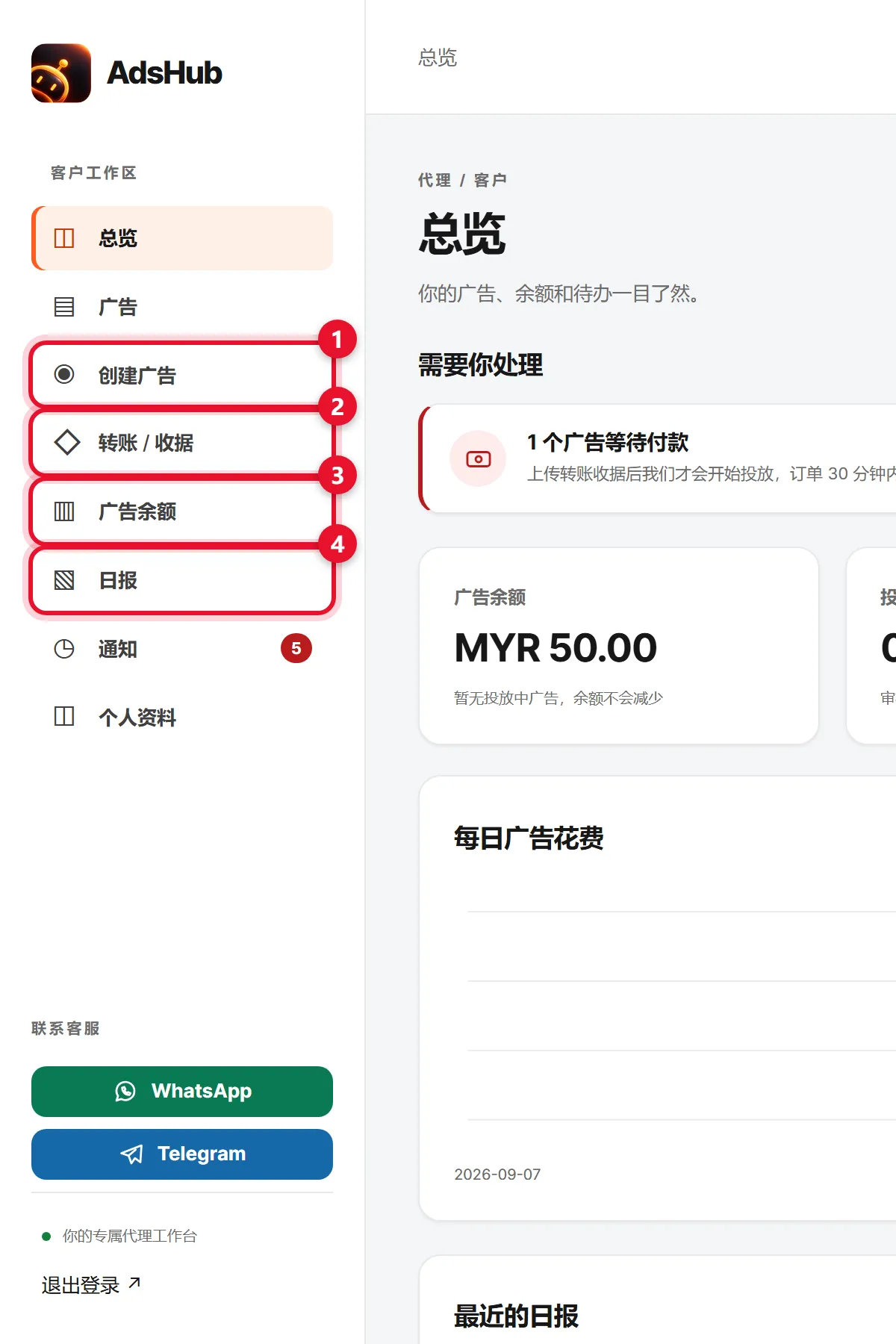Click the 广告余额 striped bars icon
The image size is (896, 1344).
[64, 511]
